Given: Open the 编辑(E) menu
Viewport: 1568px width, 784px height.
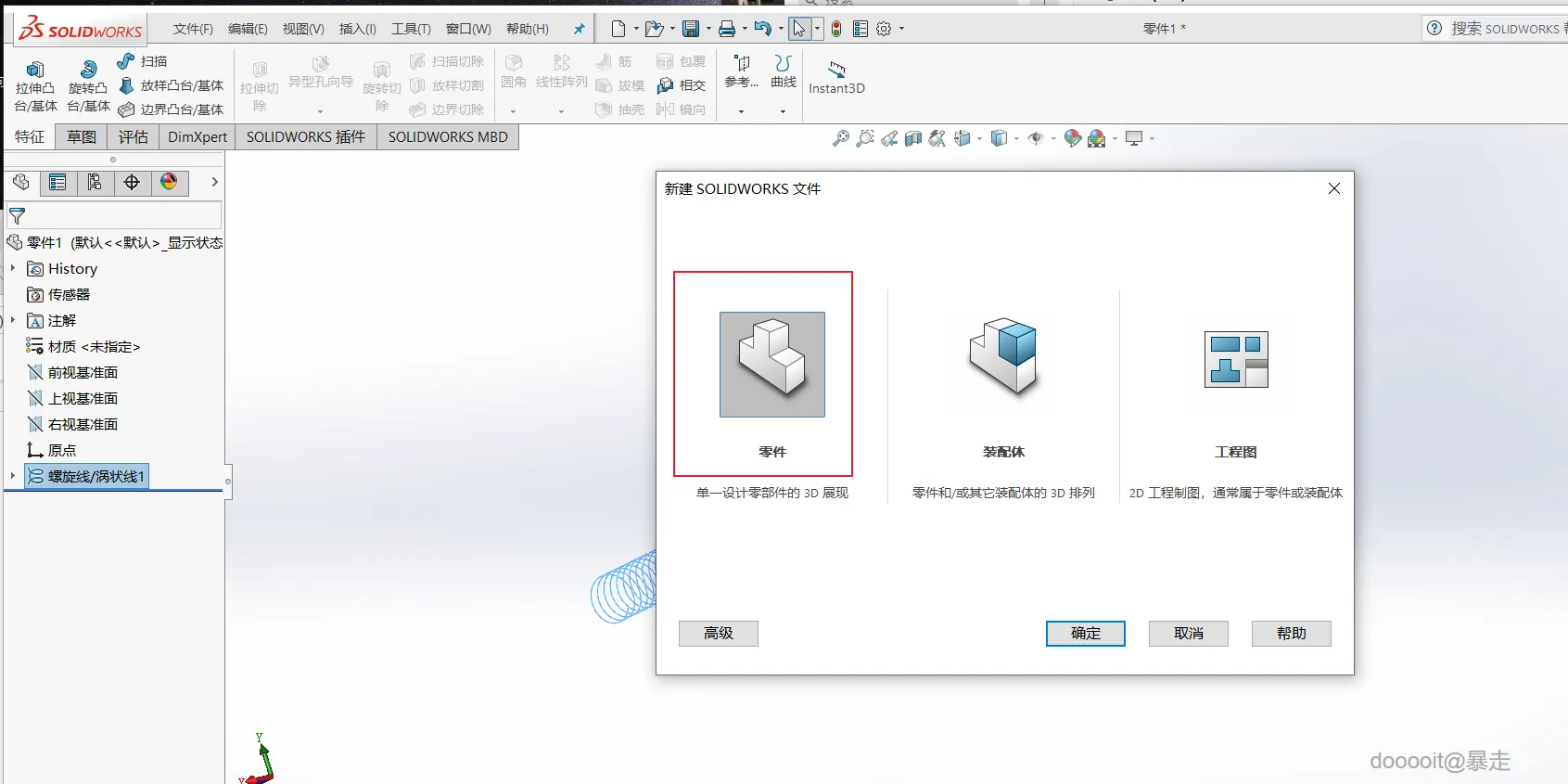Looking at the screenshot, I should point(248,29).
